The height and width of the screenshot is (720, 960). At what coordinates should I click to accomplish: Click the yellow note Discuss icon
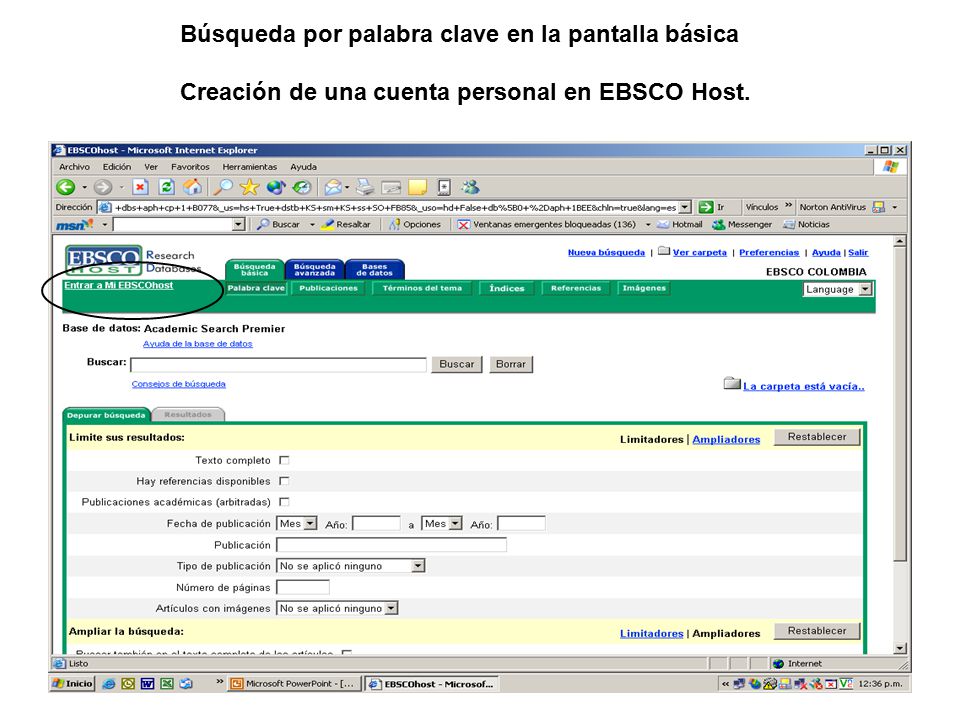pyautogui.click(x=418, y=187)
